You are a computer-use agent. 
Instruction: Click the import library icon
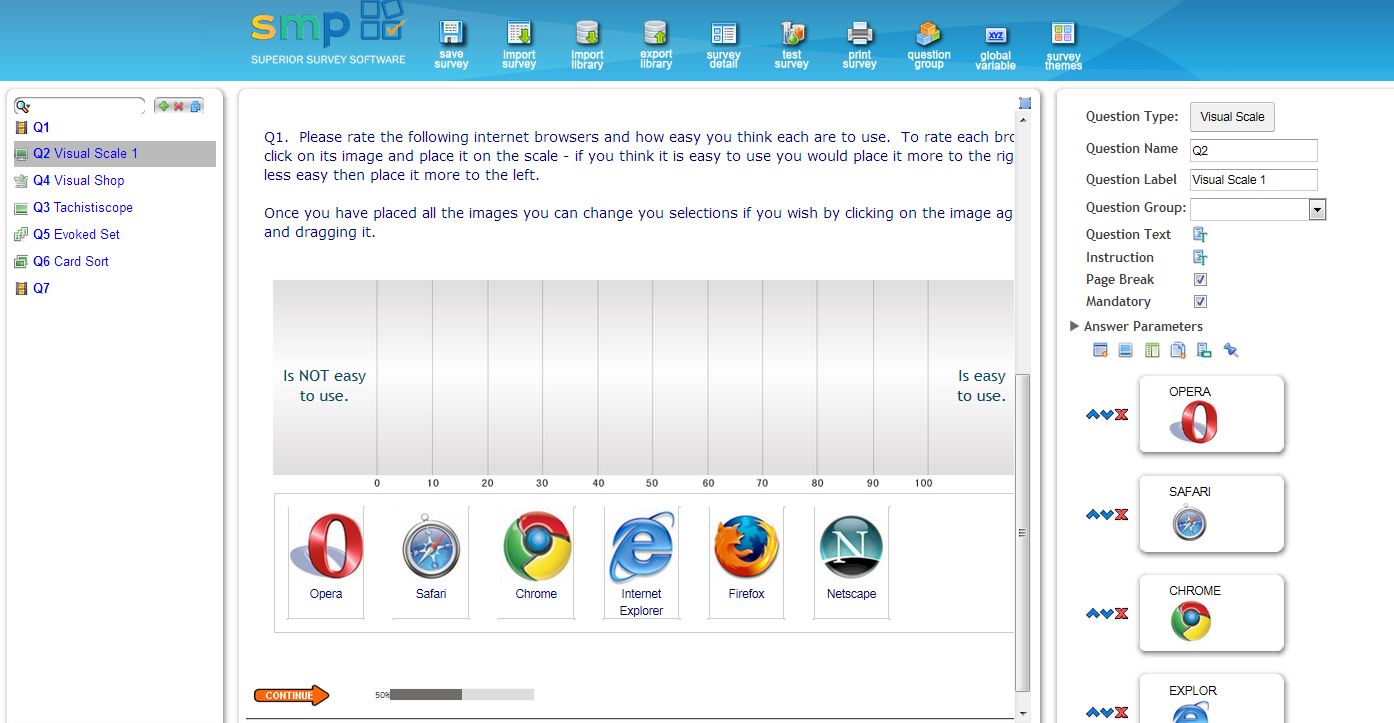[x=587, y=45]
